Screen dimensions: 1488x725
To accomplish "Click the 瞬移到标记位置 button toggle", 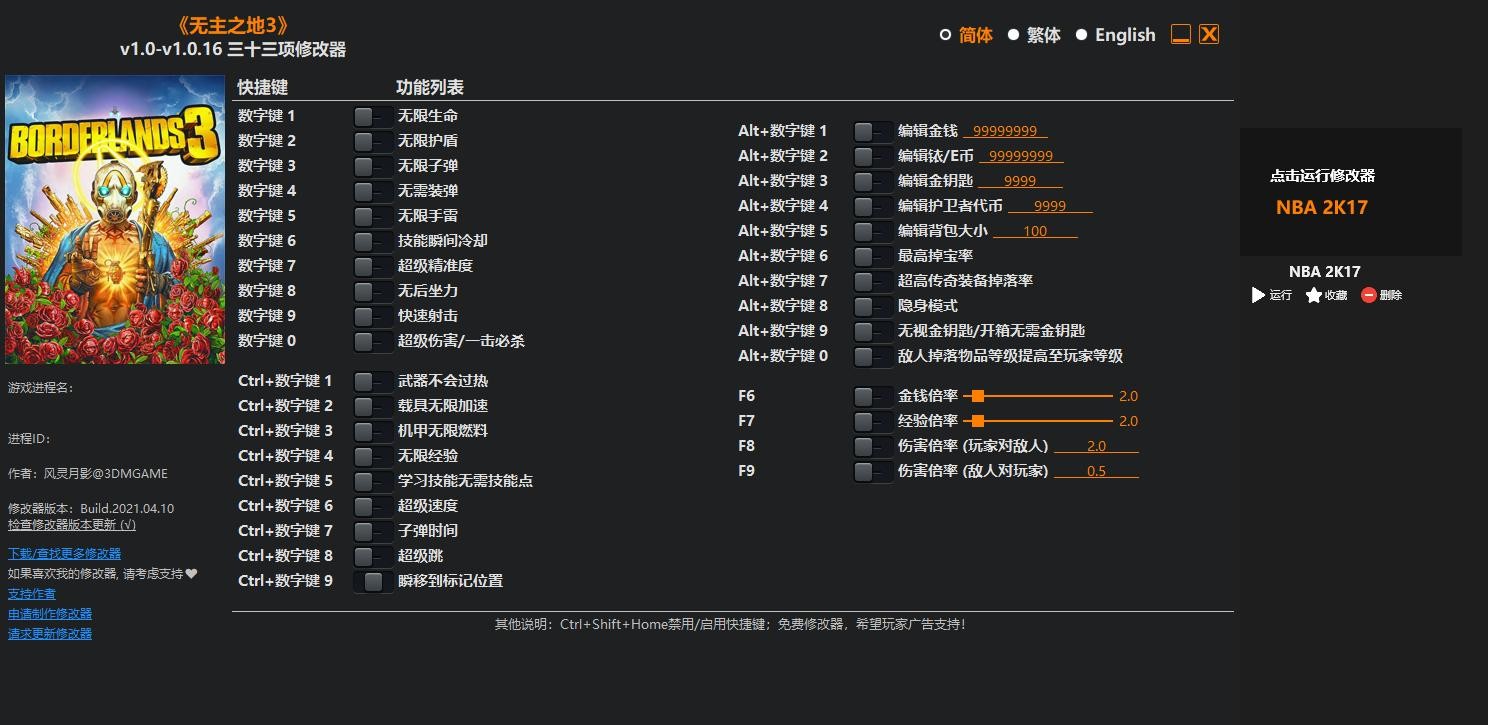I will [x=373, y=581].
